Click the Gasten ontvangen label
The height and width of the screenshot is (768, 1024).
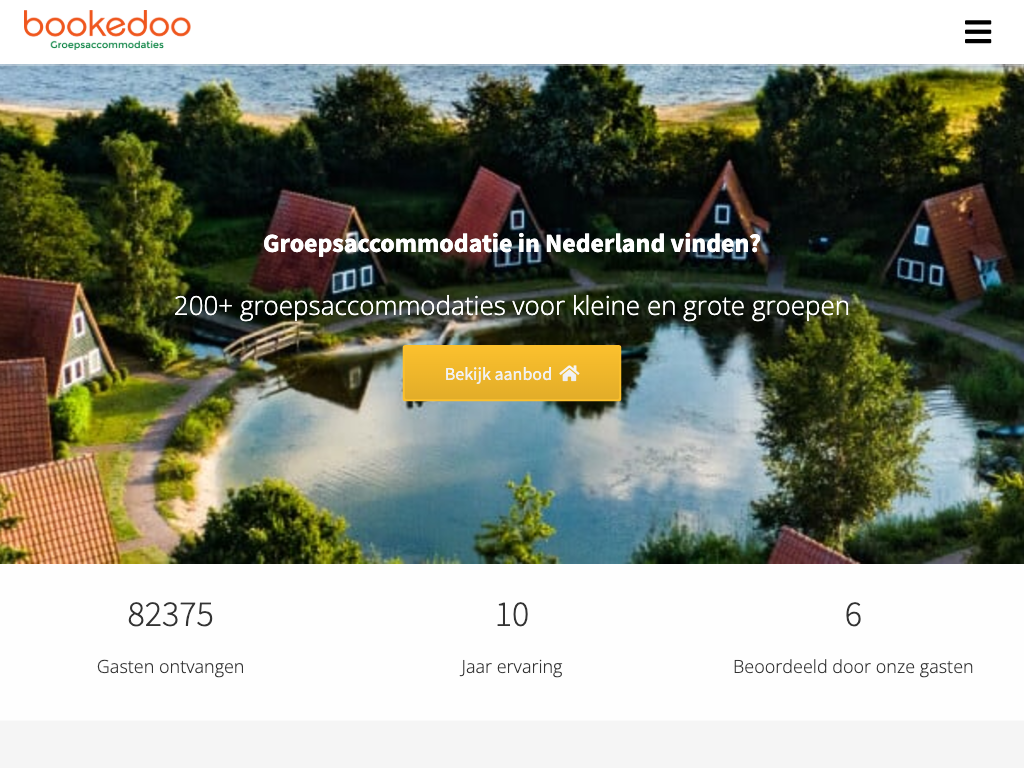170,667
